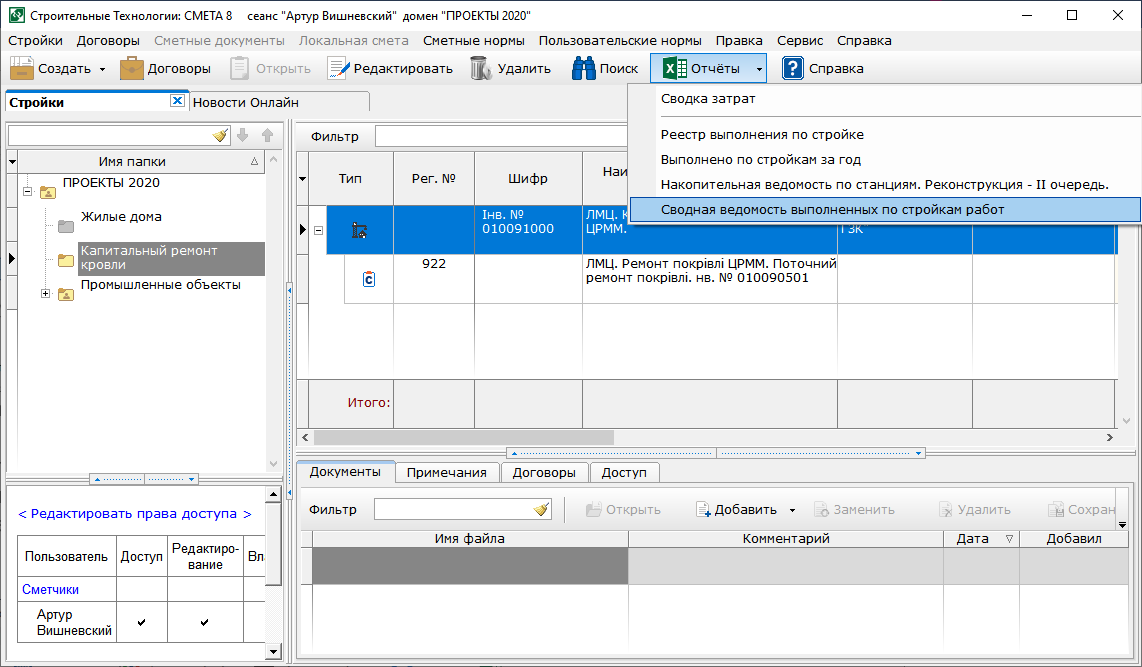Viewport: 1142px width, 667px height.
Task: Click Редактировать права доступа link
Action: pos(135,513)
